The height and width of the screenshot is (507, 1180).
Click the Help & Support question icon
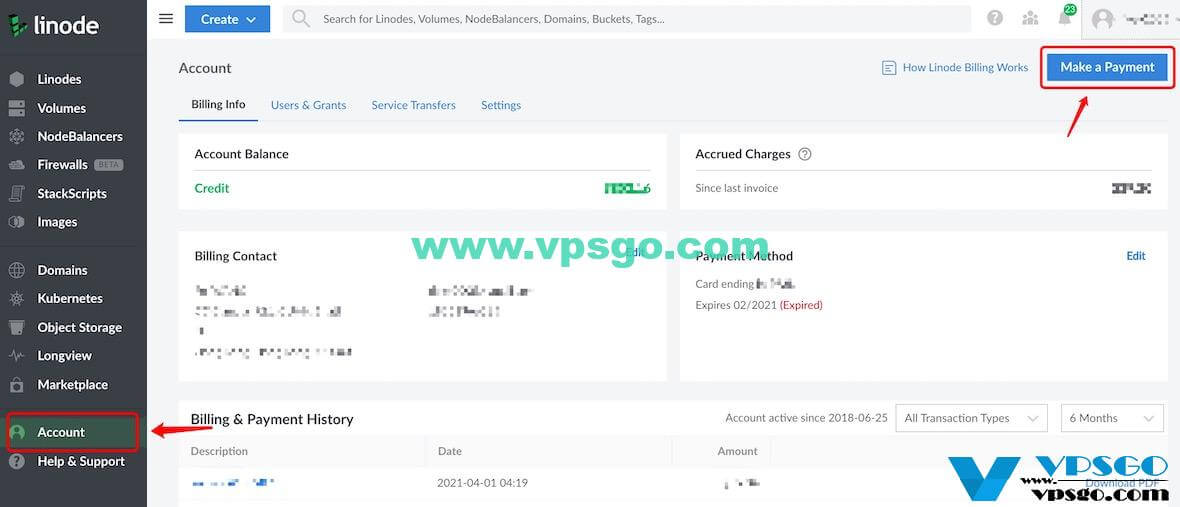tap(17, 461)
